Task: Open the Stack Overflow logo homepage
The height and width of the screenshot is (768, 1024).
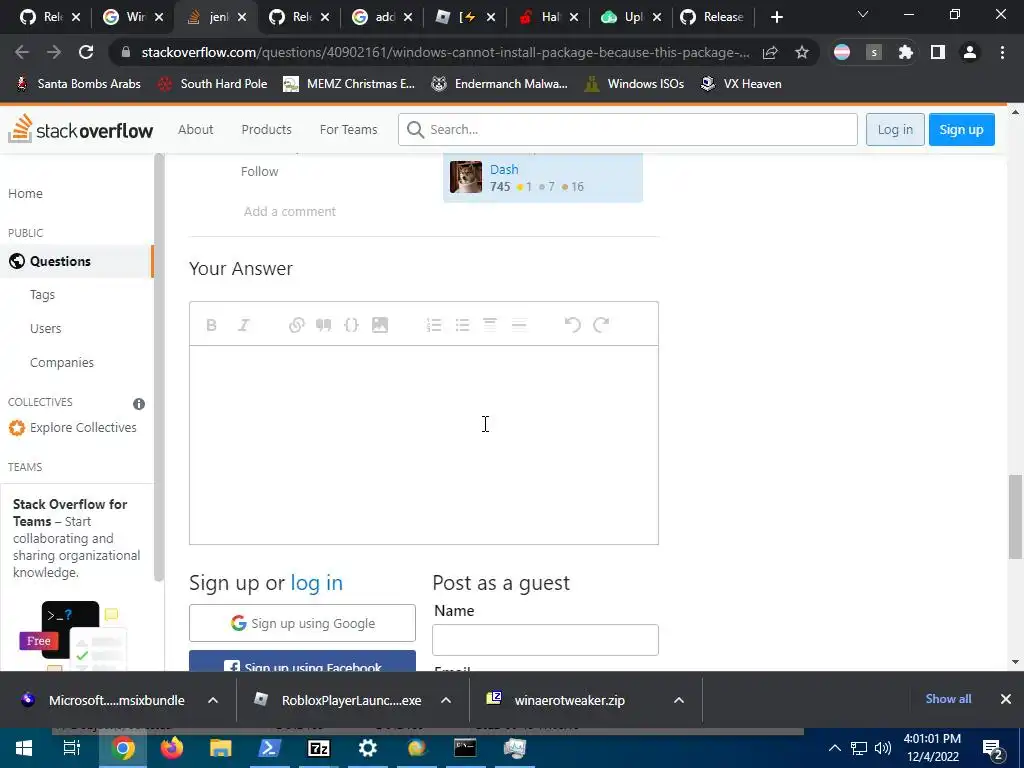Action: coord(80,129)
